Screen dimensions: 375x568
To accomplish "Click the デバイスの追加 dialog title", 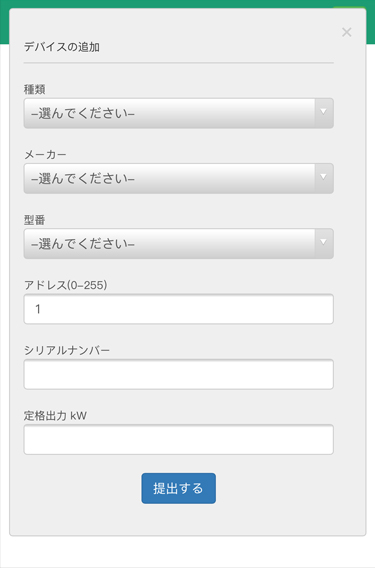I will (x=62, y=47).
